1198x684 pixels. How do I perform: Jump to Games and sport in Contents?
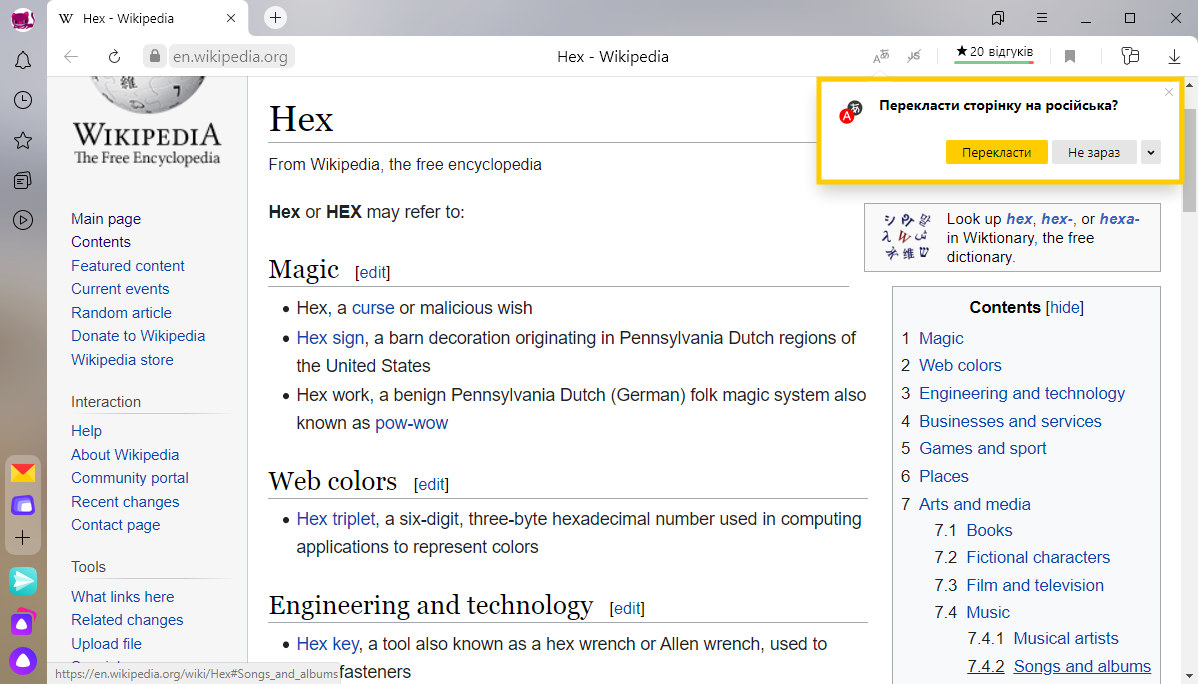click(x=983, y=448)
